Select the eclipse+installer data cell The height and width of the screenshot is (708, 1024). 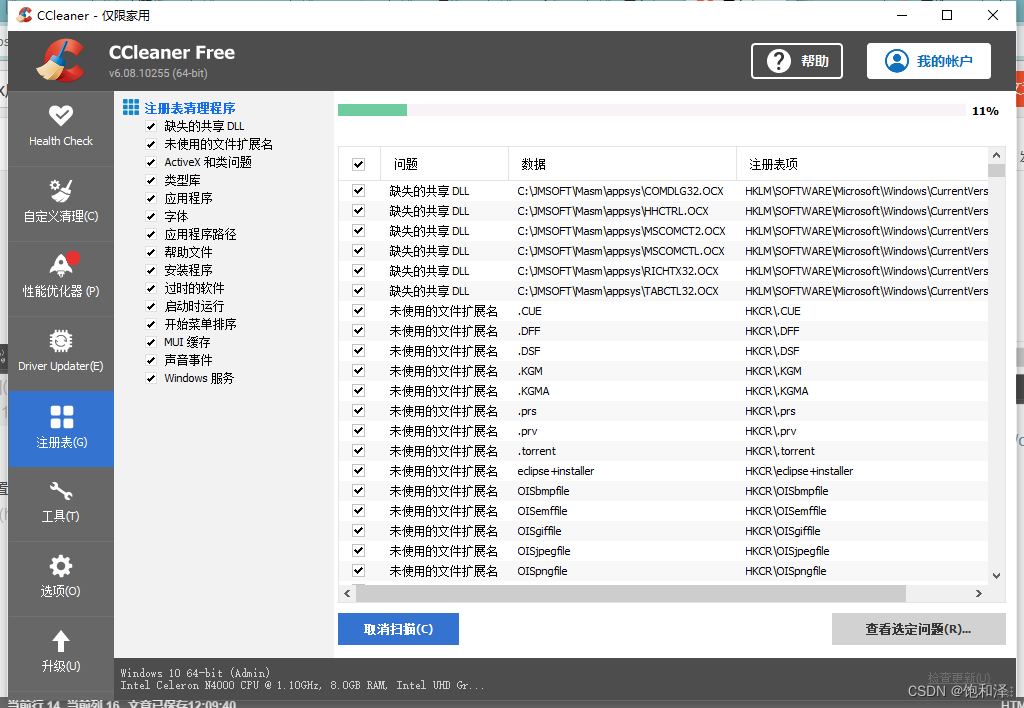556,471
